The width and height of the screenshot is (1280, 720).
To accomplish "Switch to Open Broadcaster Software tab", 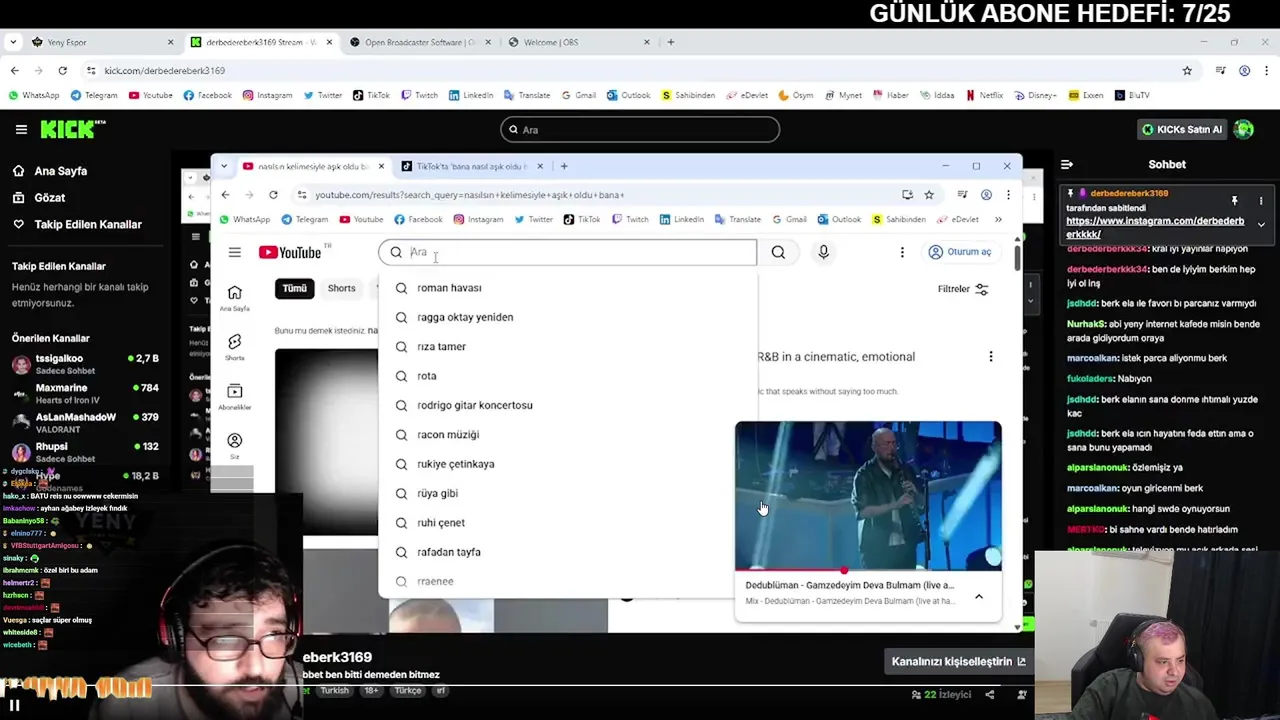I will coord(420,42).
